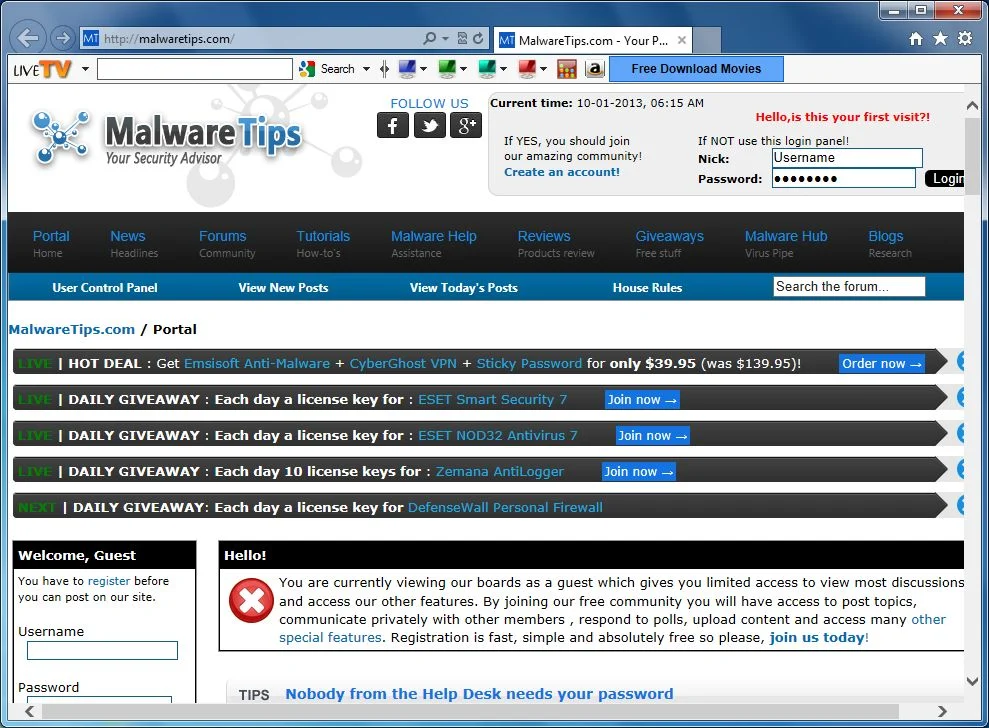
Task: Open Favorites star icon
Action: point(940,38)
